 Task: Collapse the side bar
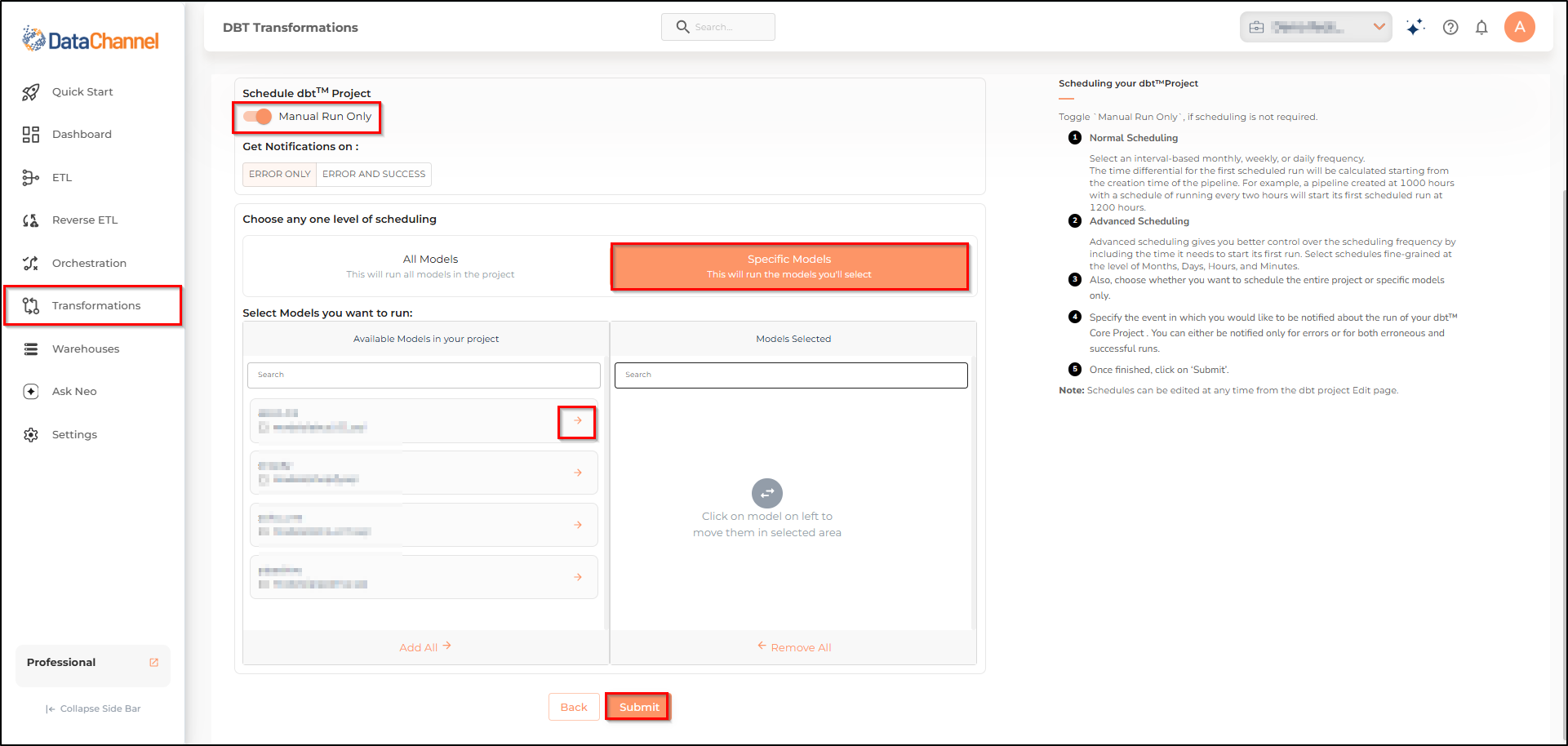pos(93,708)
